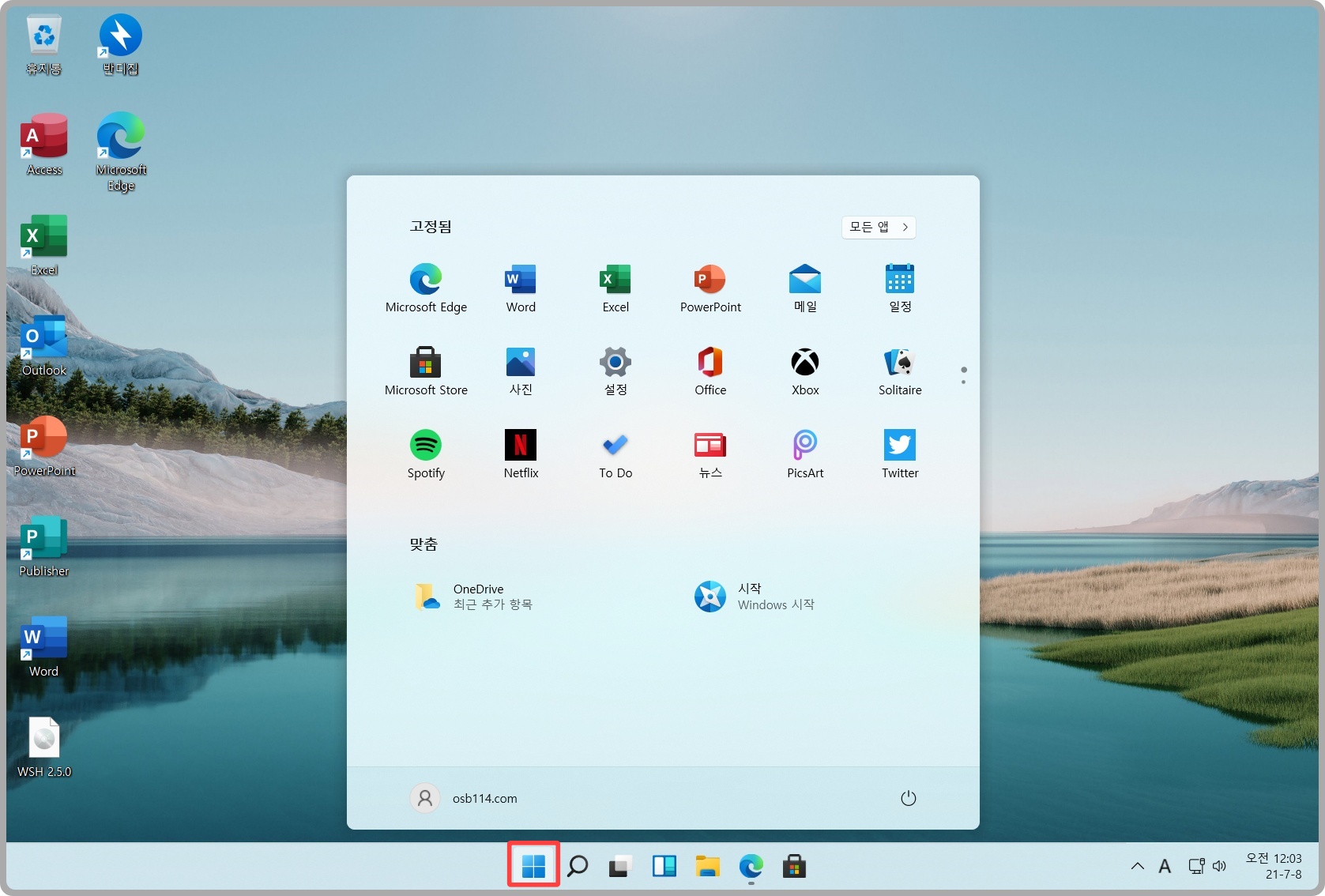The height and width of the screenshot is (896, 1325).
Task: Select PowerPoint desktop shortcut
Action: [x=44, y=446]
